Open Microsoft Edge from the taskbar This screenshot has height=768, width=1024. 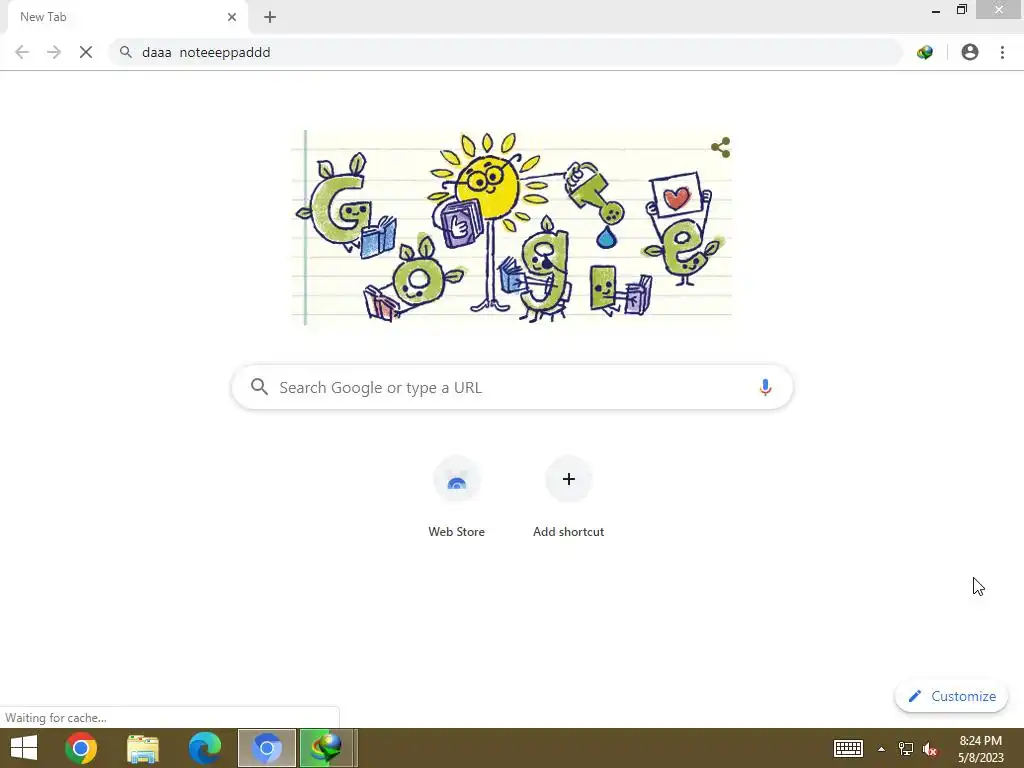pos(204,748)
